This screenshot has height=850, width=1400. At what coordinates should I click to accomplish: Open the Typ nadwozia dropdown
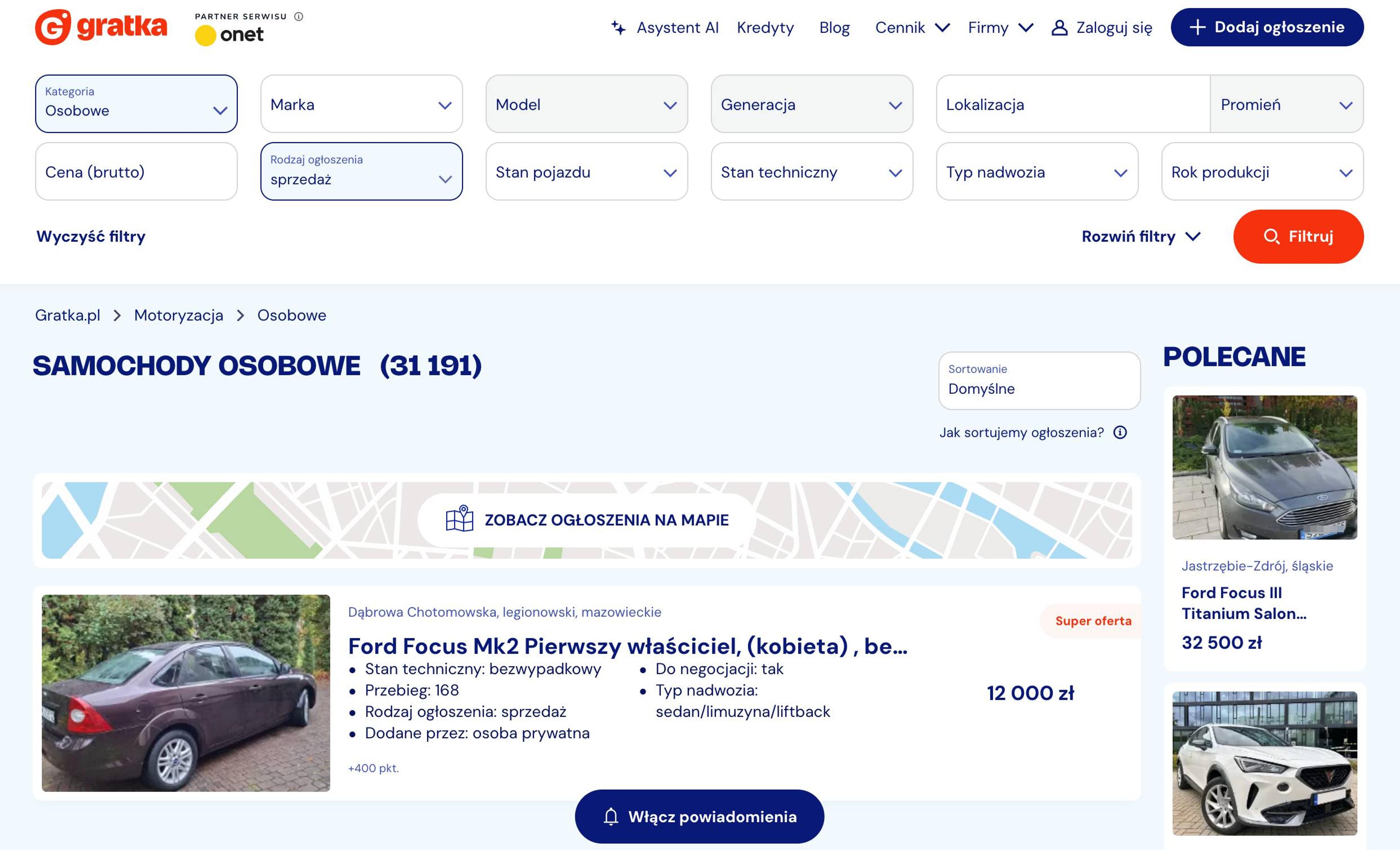1038,171
